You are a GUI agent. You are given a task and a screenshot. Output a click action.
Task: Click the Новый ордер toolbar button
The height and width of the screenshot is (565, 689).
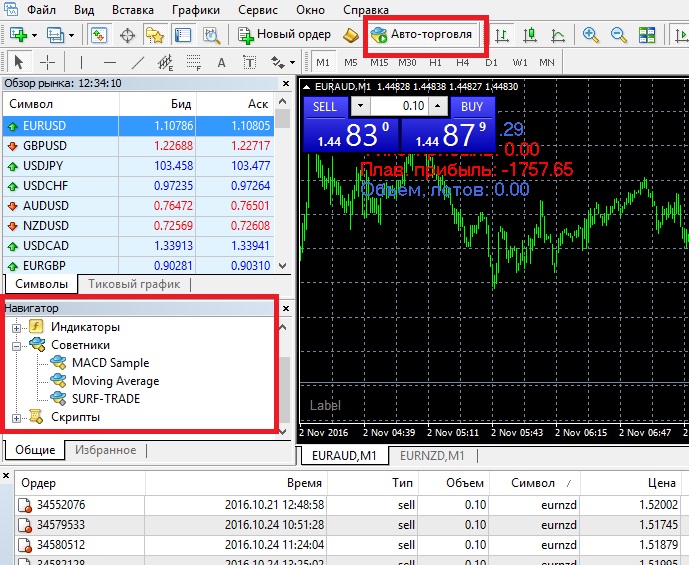(284, 35)
